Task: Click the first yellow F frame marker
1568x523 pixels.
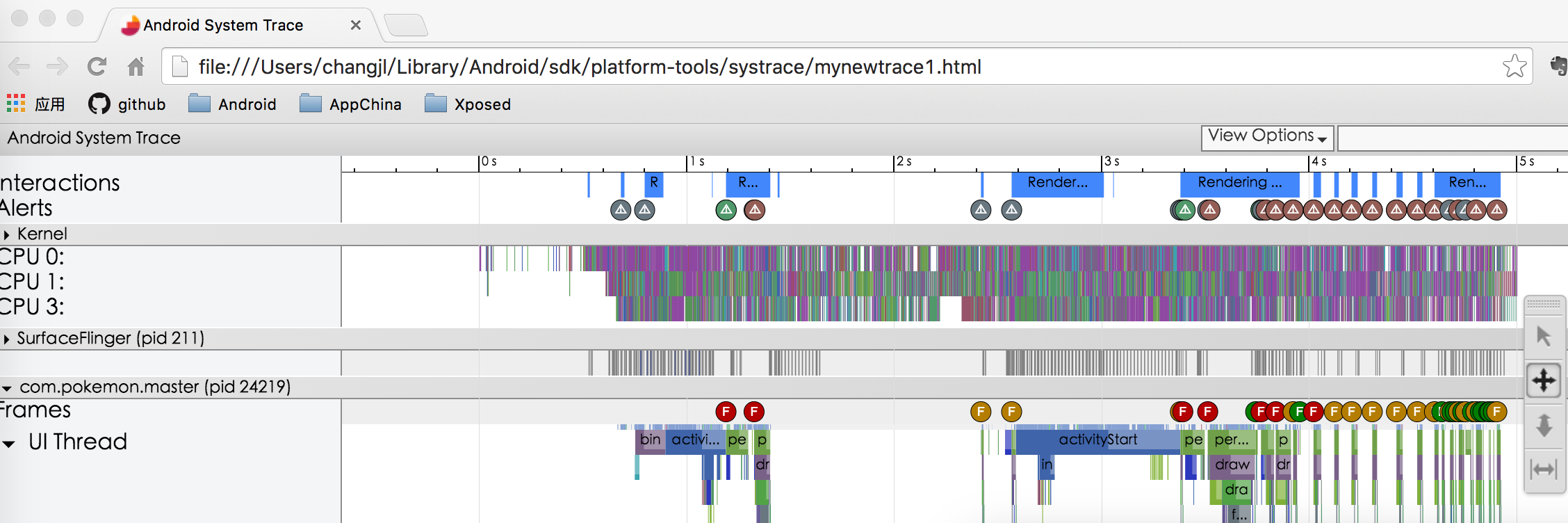Action: (981, 412)
